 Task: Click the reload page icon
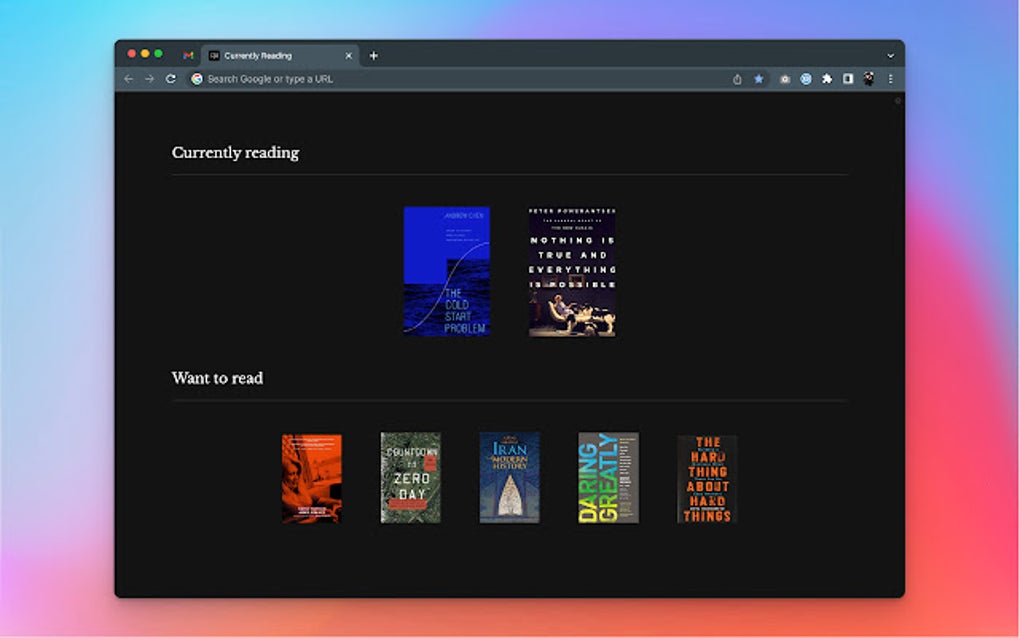coord(171,78)
